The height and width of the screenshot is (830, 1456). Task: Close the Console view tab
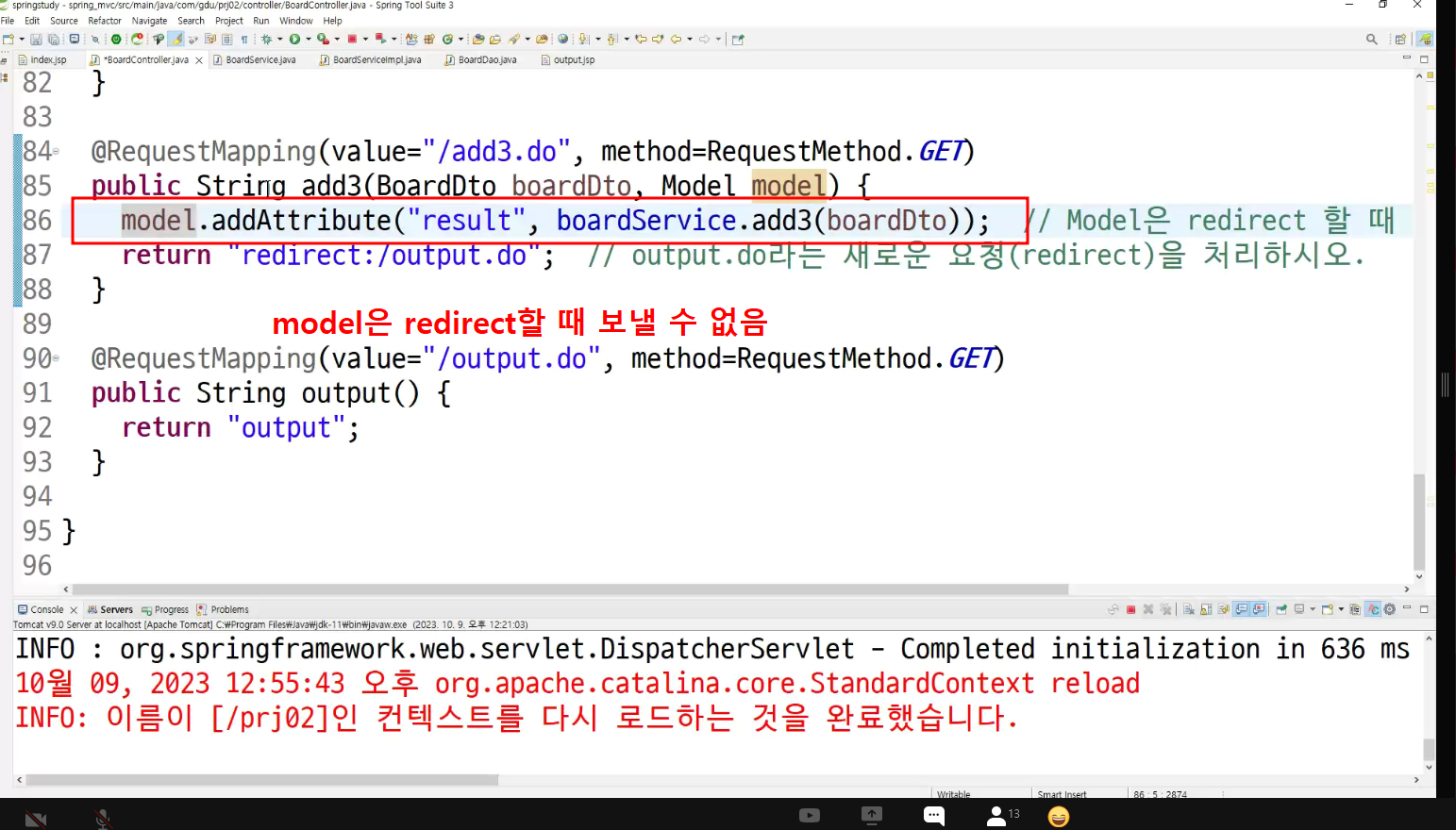tap(74, 610)
